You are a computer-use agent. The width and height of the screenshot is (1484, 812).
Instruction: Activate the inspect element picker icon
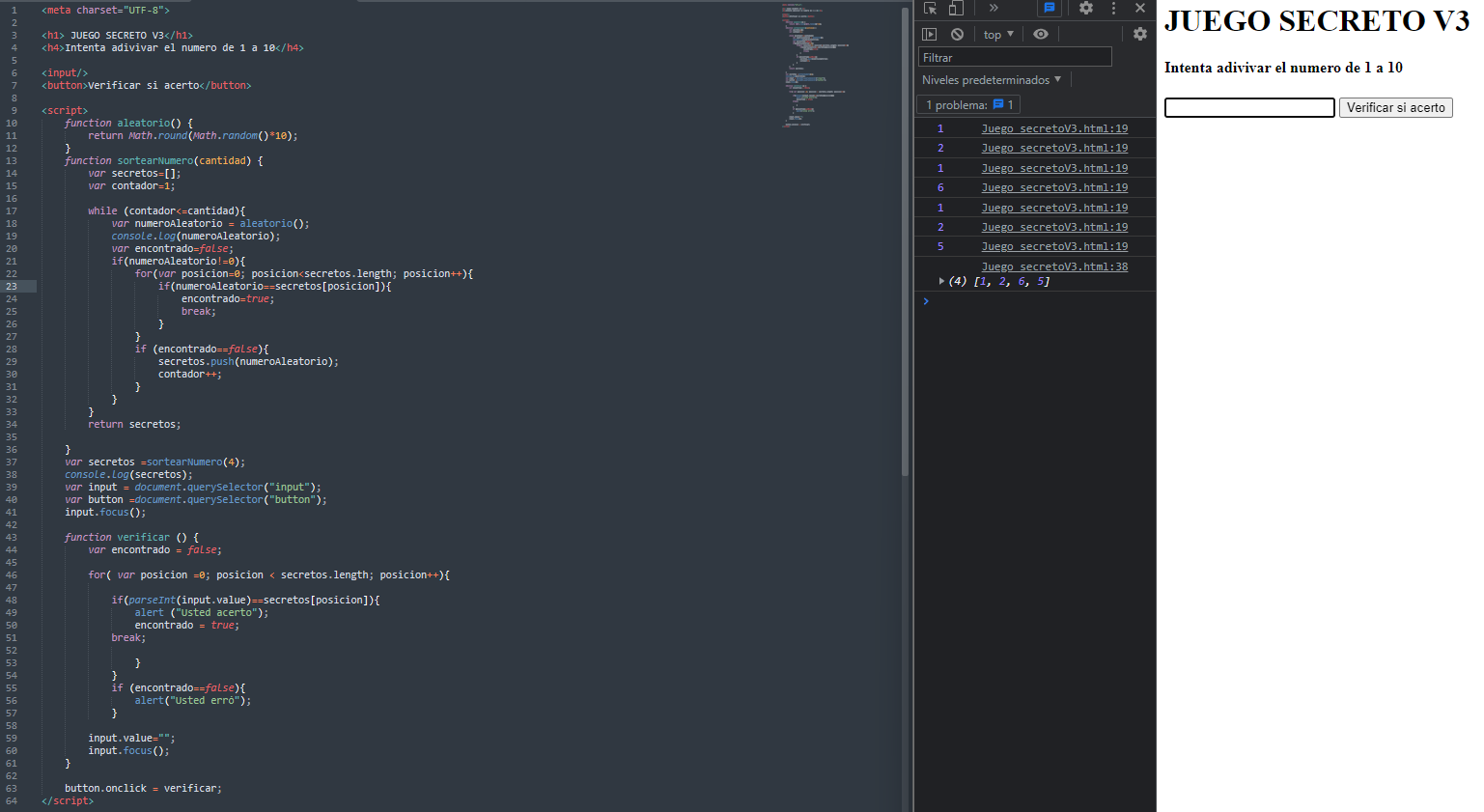(x=930, y=8)
